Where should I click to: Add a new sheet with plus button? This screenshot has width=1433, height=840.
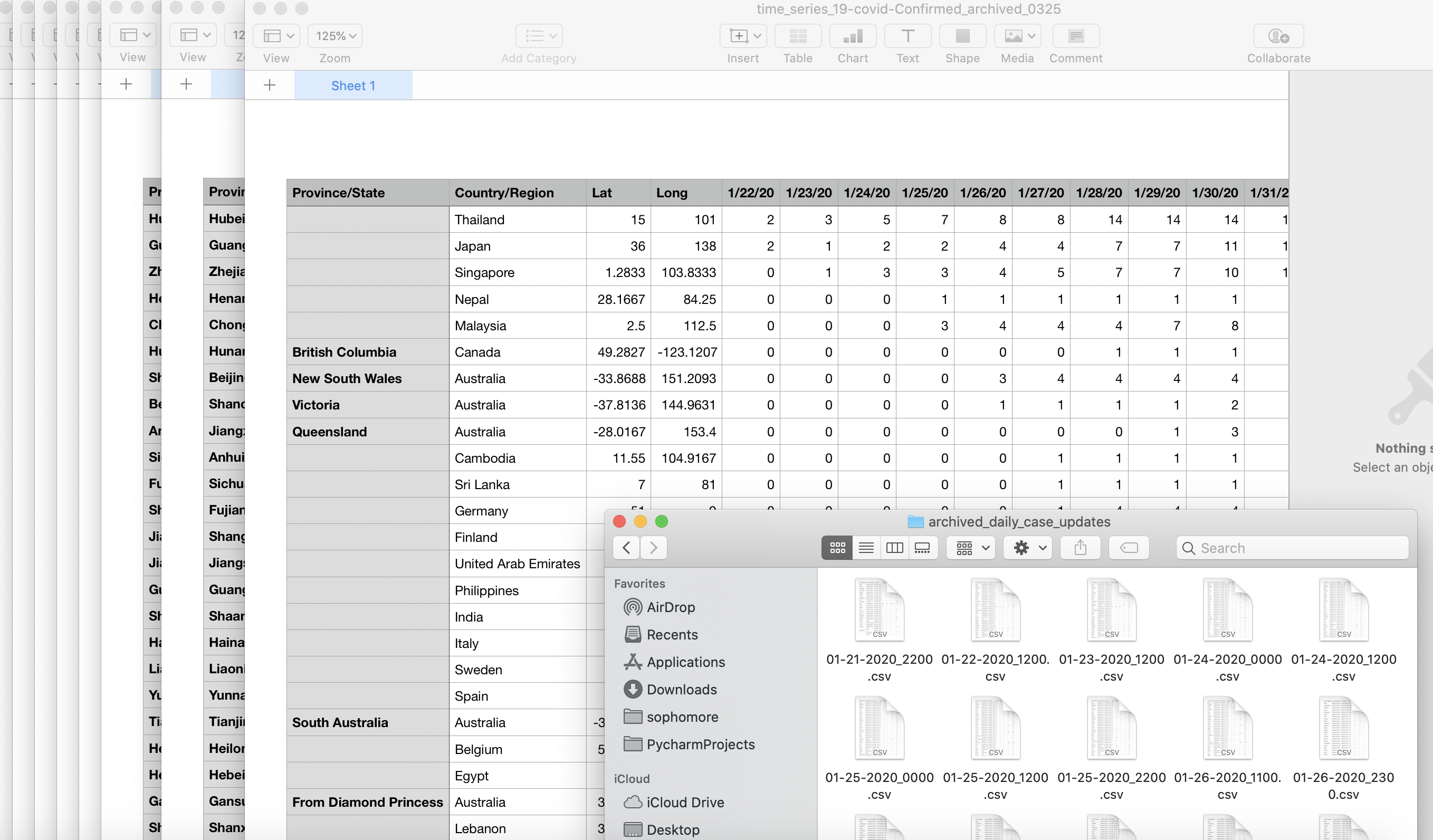270,85
